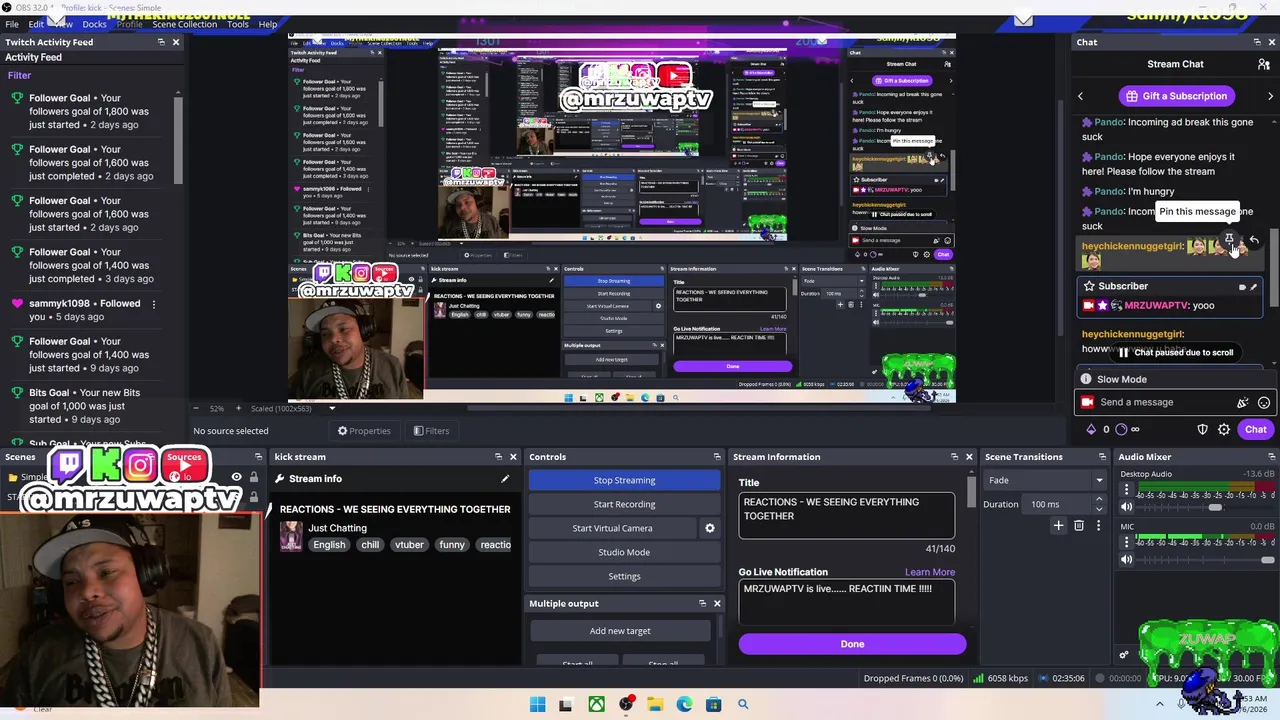Float the Scene Transitions dock

click(1100, 457)
